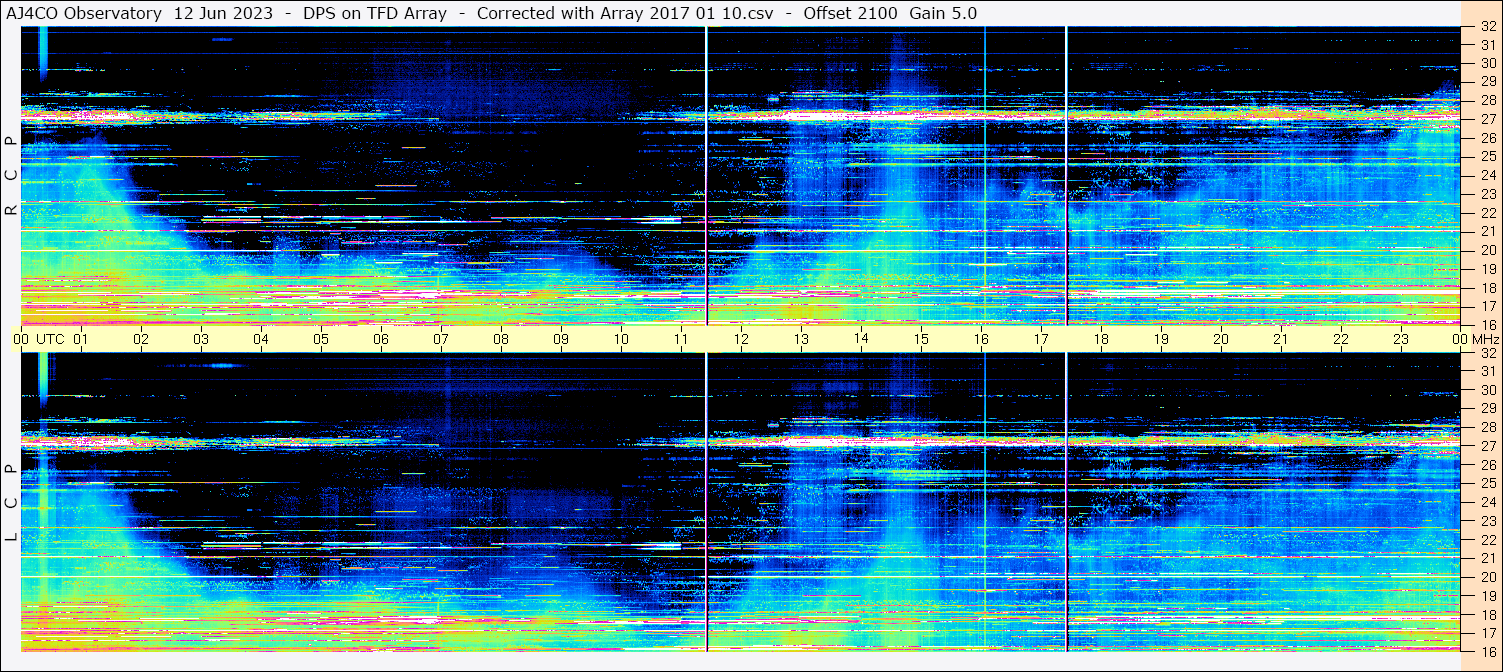
Task: Click white vertical marker after 11 UTC, RCP panel
Action: click(x=707, y=176)
